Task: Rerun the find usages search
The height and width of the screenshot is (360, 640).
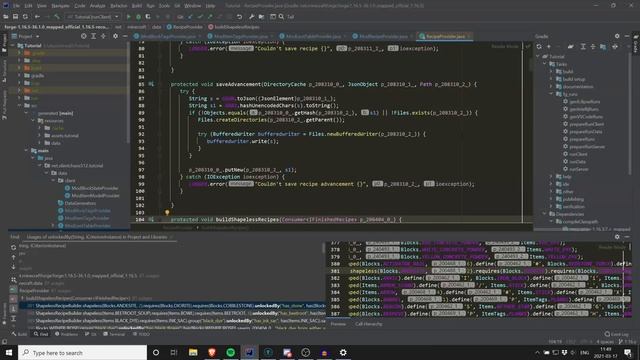Action: pyautogui.click(x=13, y=247)
